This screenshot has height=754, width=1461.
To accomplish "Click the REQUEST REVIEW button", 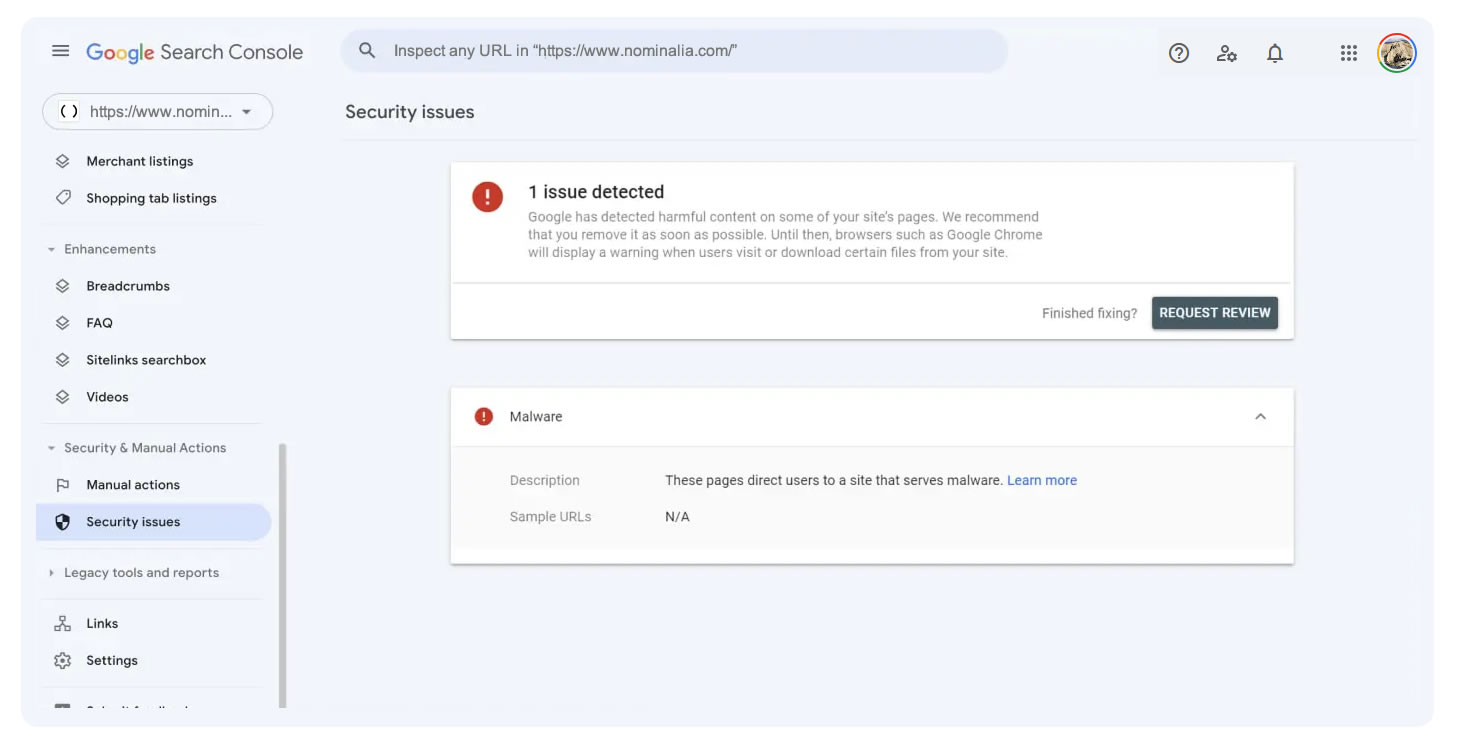I will [x=1215, y=313].
